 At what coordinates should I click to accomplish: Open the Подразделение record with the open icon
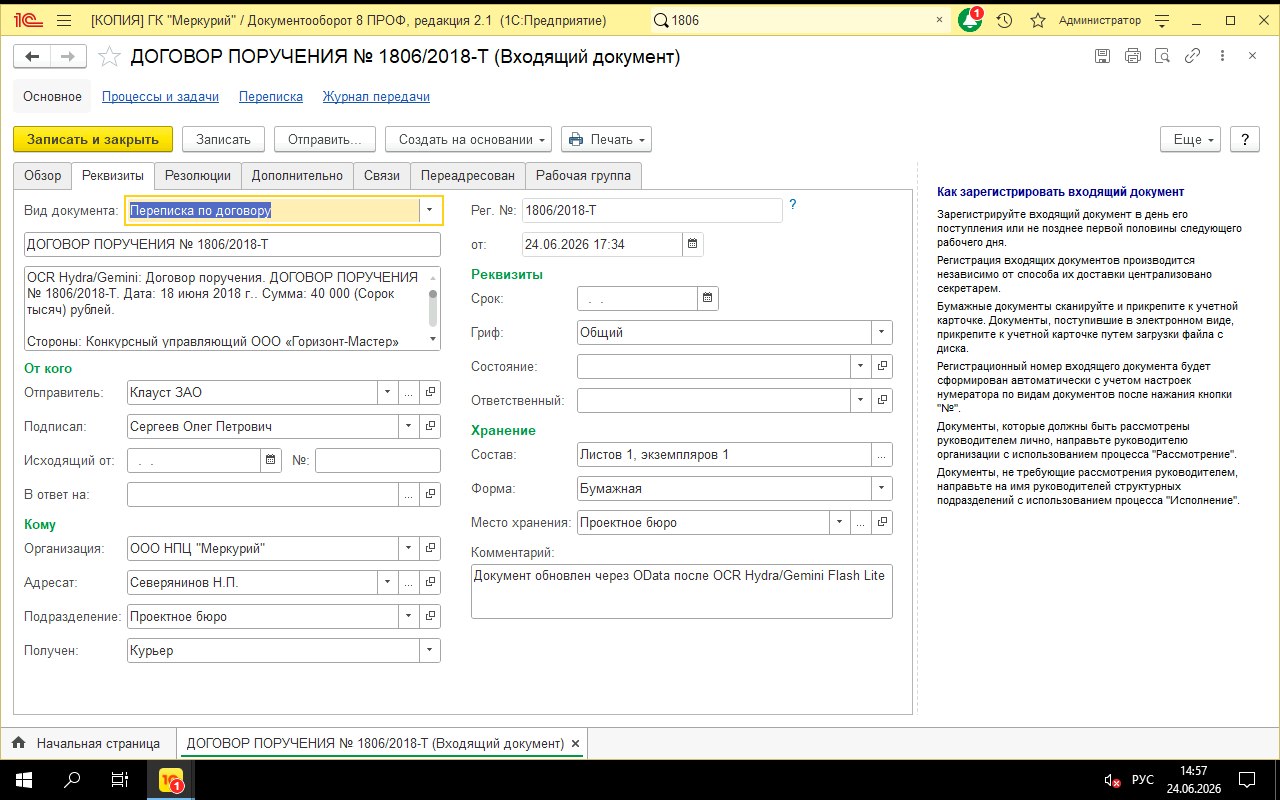click(430, 616)
